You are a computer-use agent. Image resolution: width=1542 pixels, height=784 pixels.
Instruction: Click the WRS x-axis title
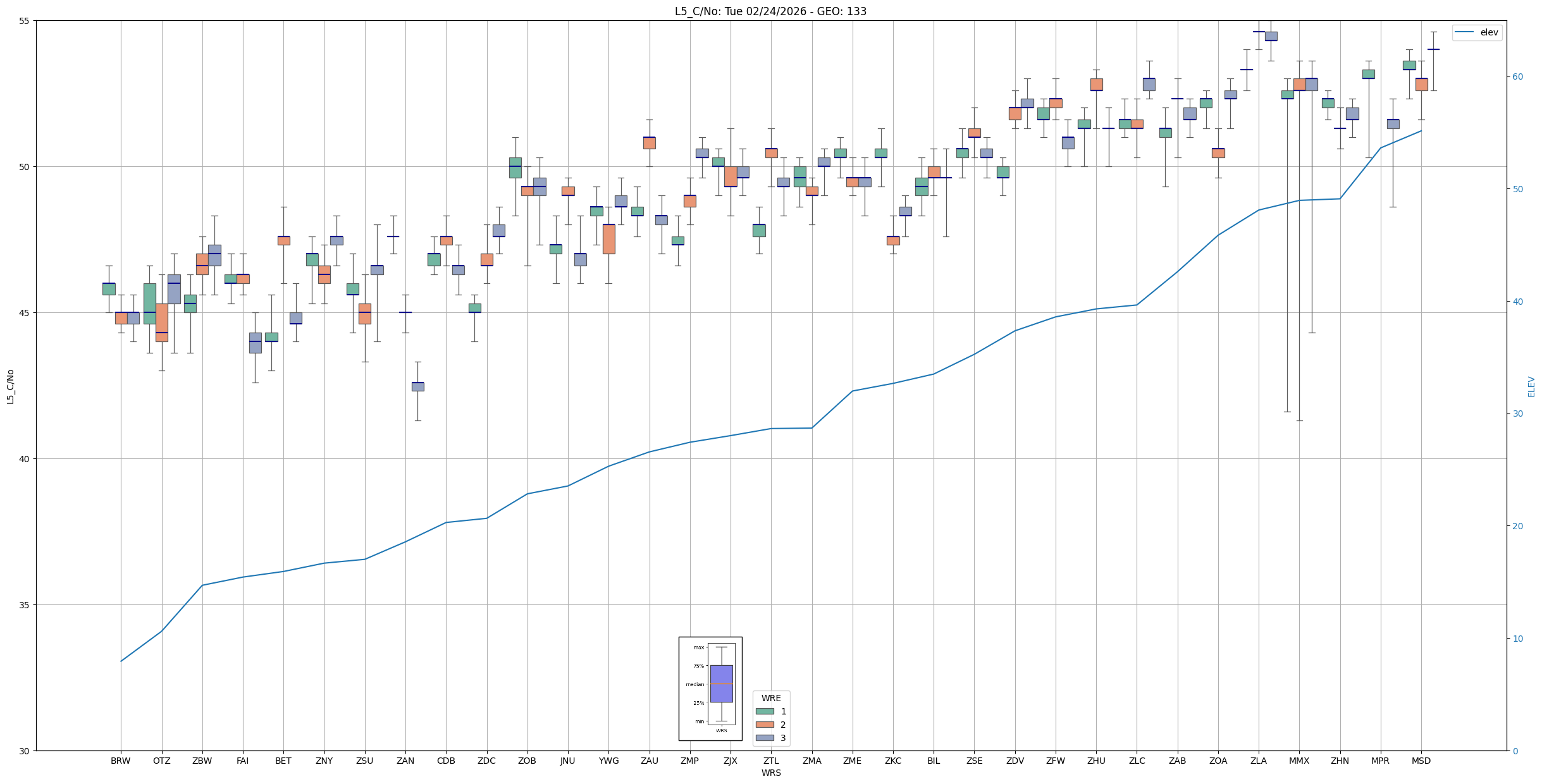pos(770,773)
